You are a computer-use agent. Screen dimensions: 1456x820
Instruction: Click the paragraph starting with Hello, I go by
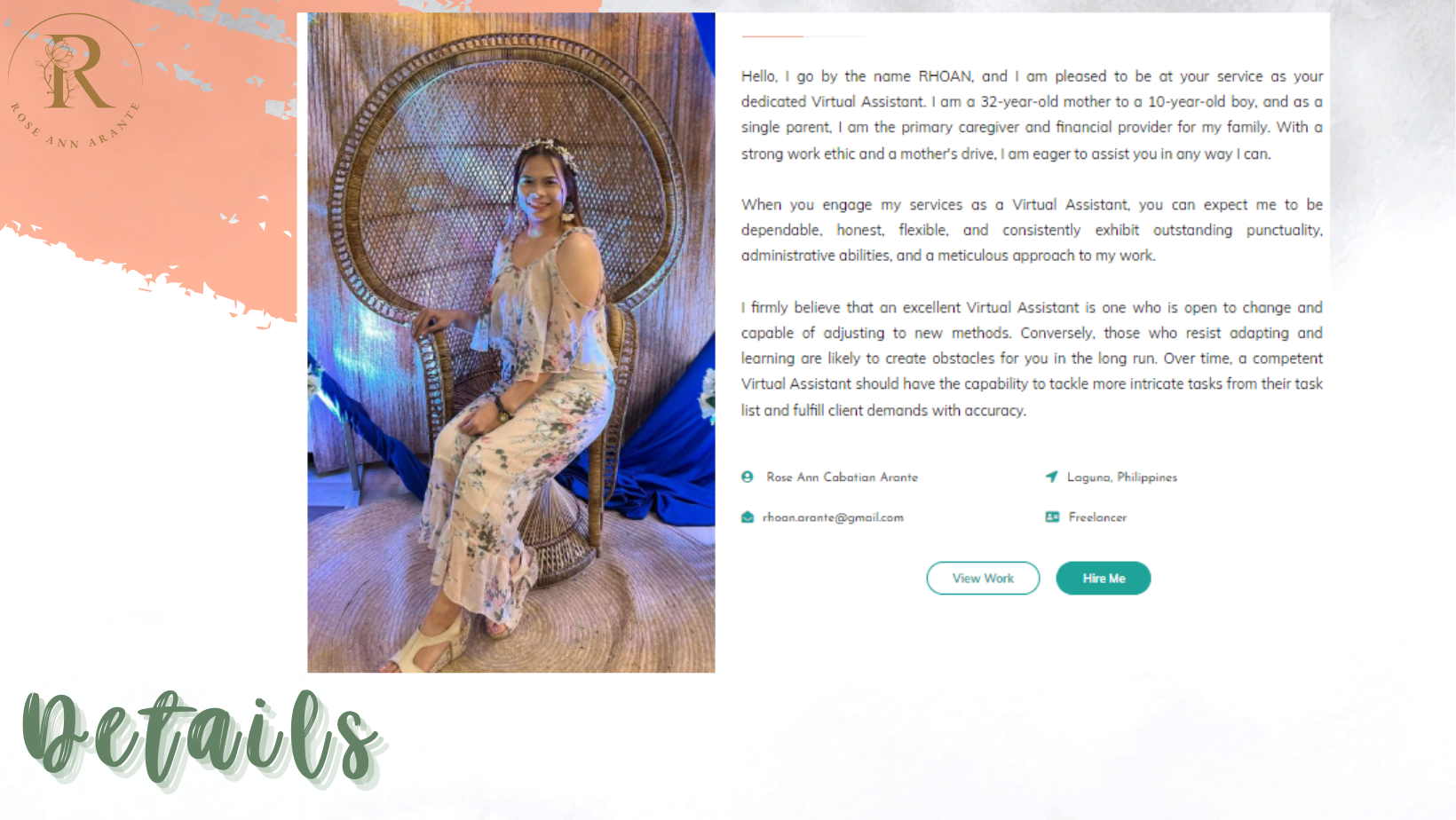click(1032, 115)
